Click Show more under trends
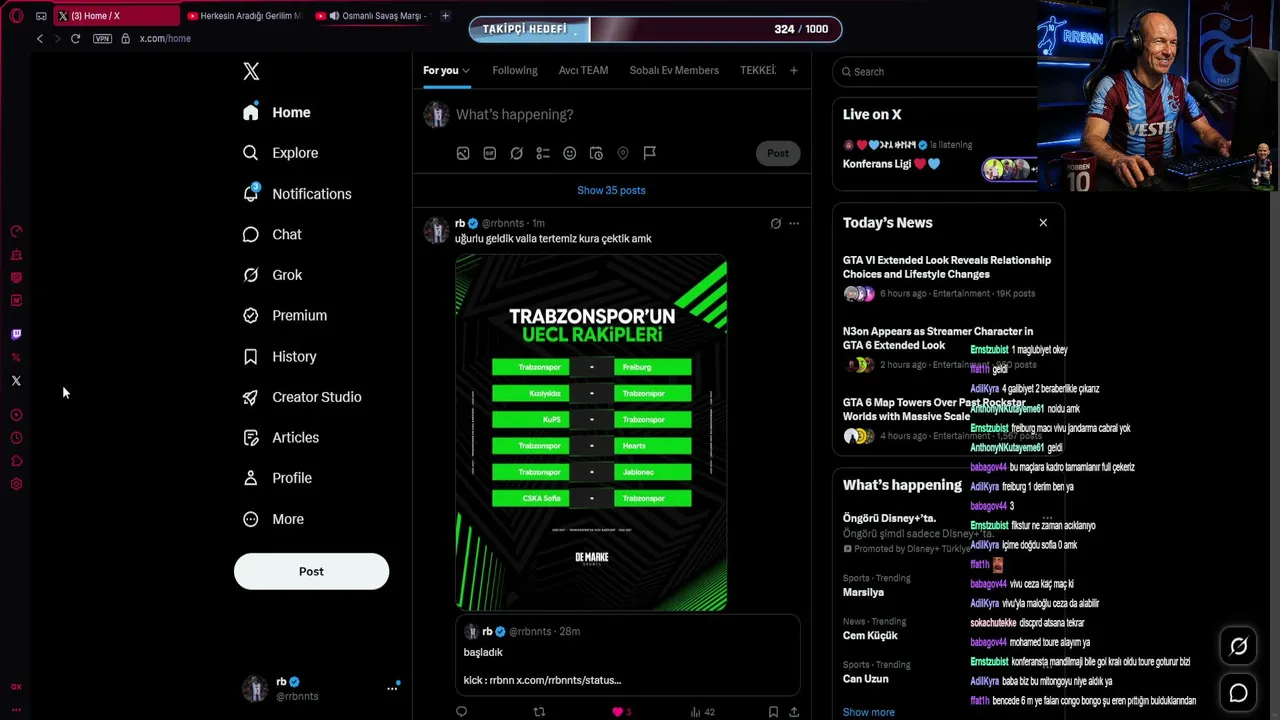 [869, 712]
